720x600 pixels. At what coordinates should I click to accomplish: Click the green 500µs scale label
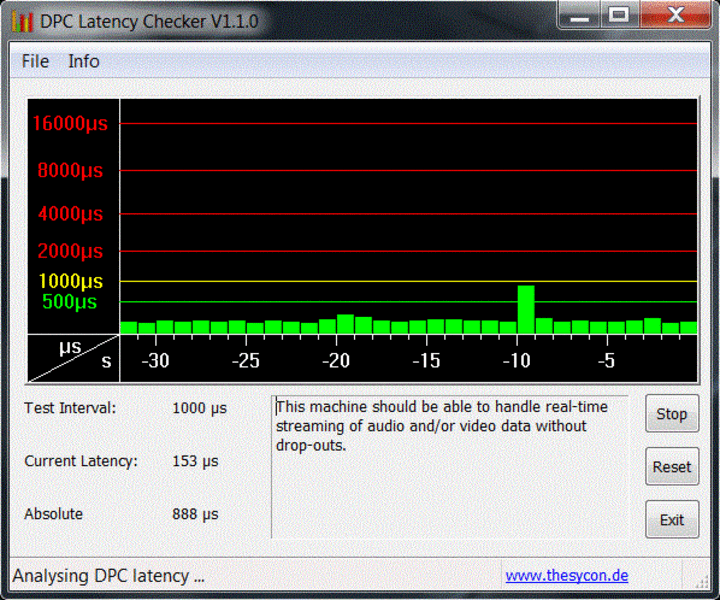click(x=69, y=302)
